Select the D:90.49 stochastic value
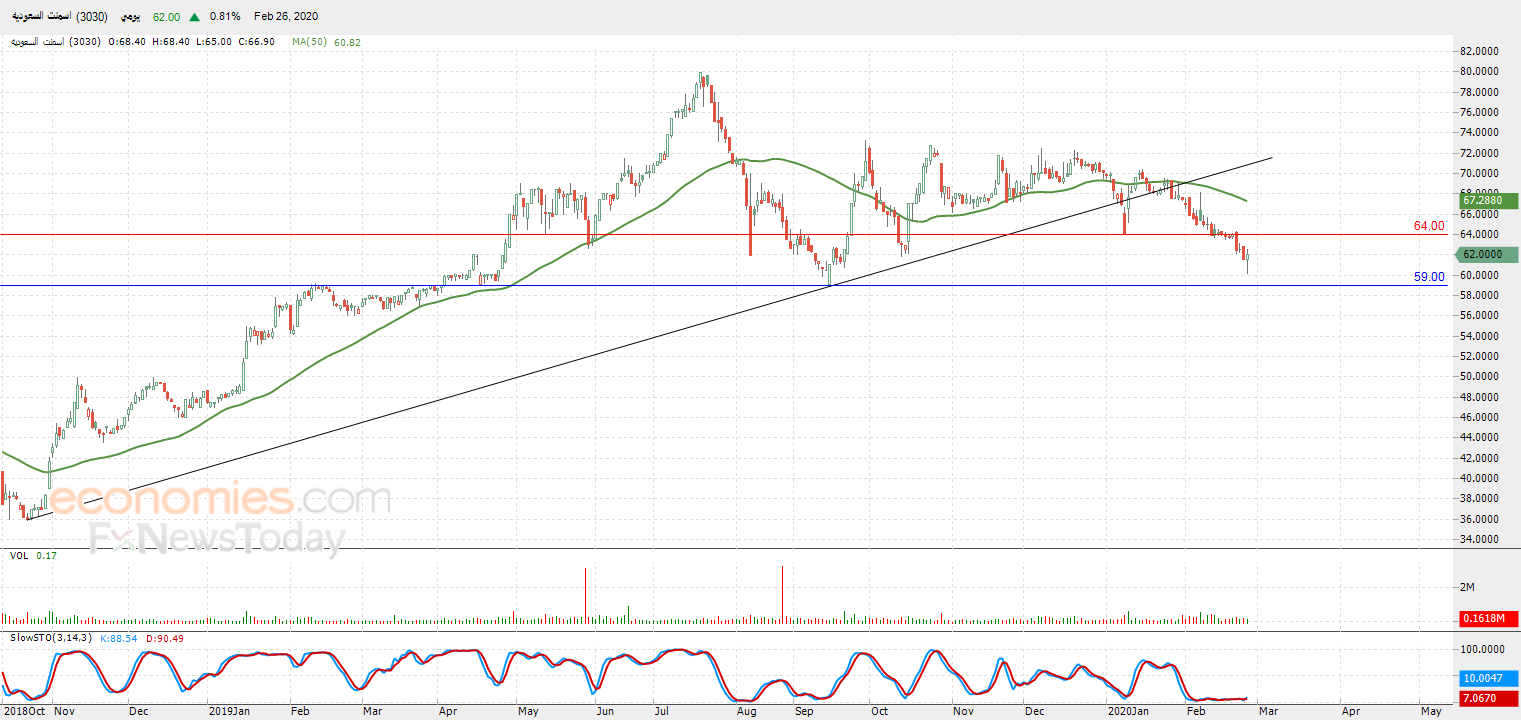The image size is (1521, 720). [165, 637]
